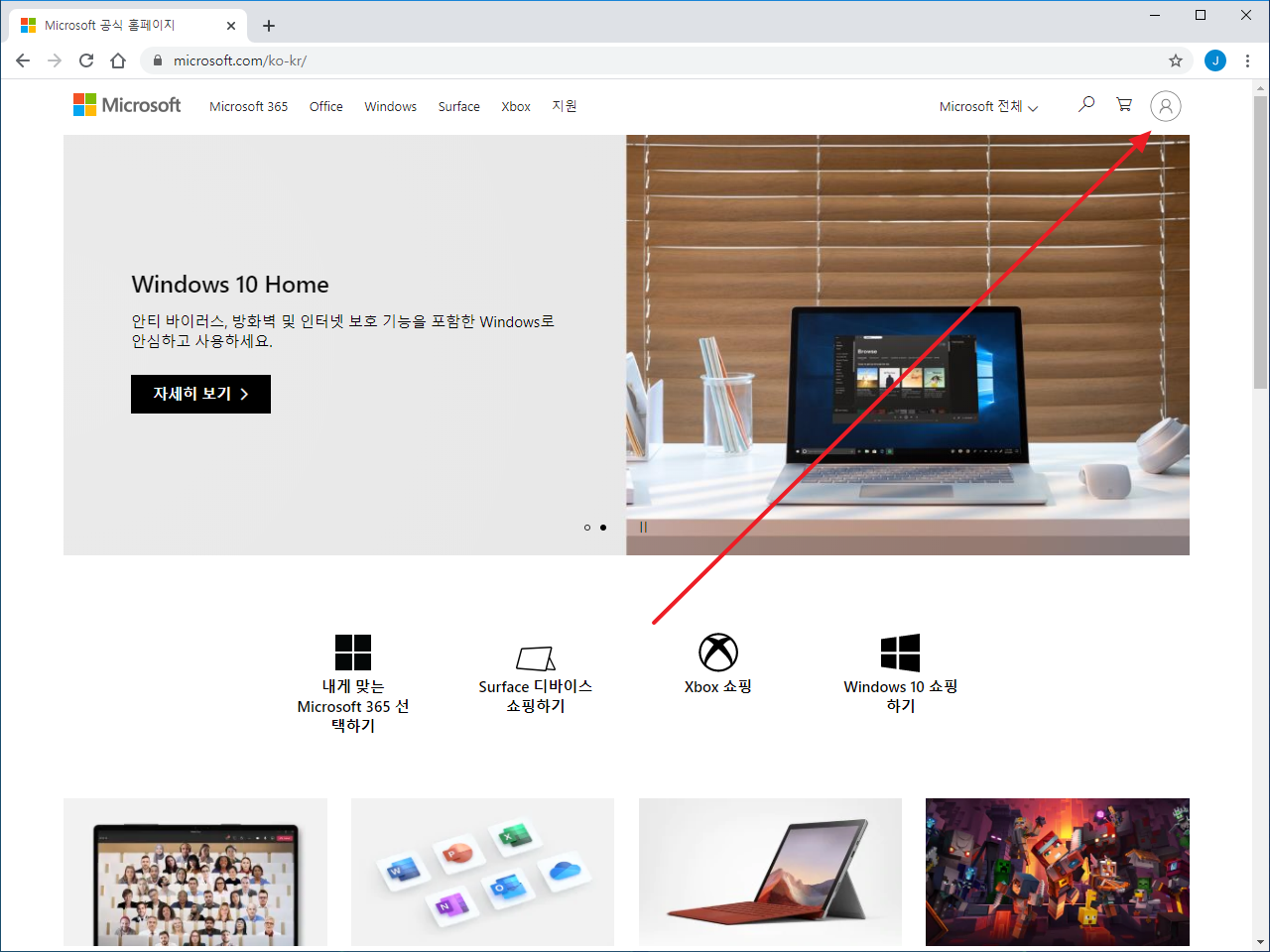Open the Surface nav item
This screenshot has height=952, width=1270.
coord(459,106)
